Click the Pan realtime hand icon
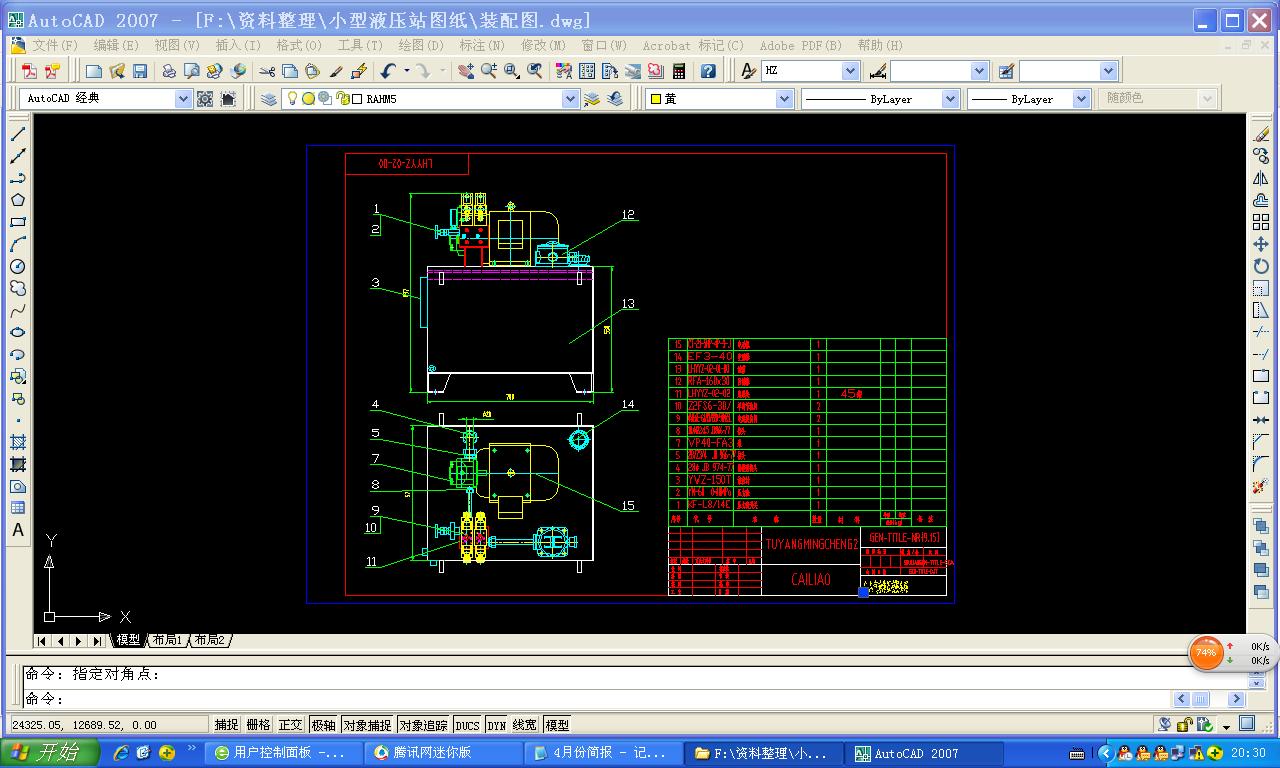 (466, 71)
